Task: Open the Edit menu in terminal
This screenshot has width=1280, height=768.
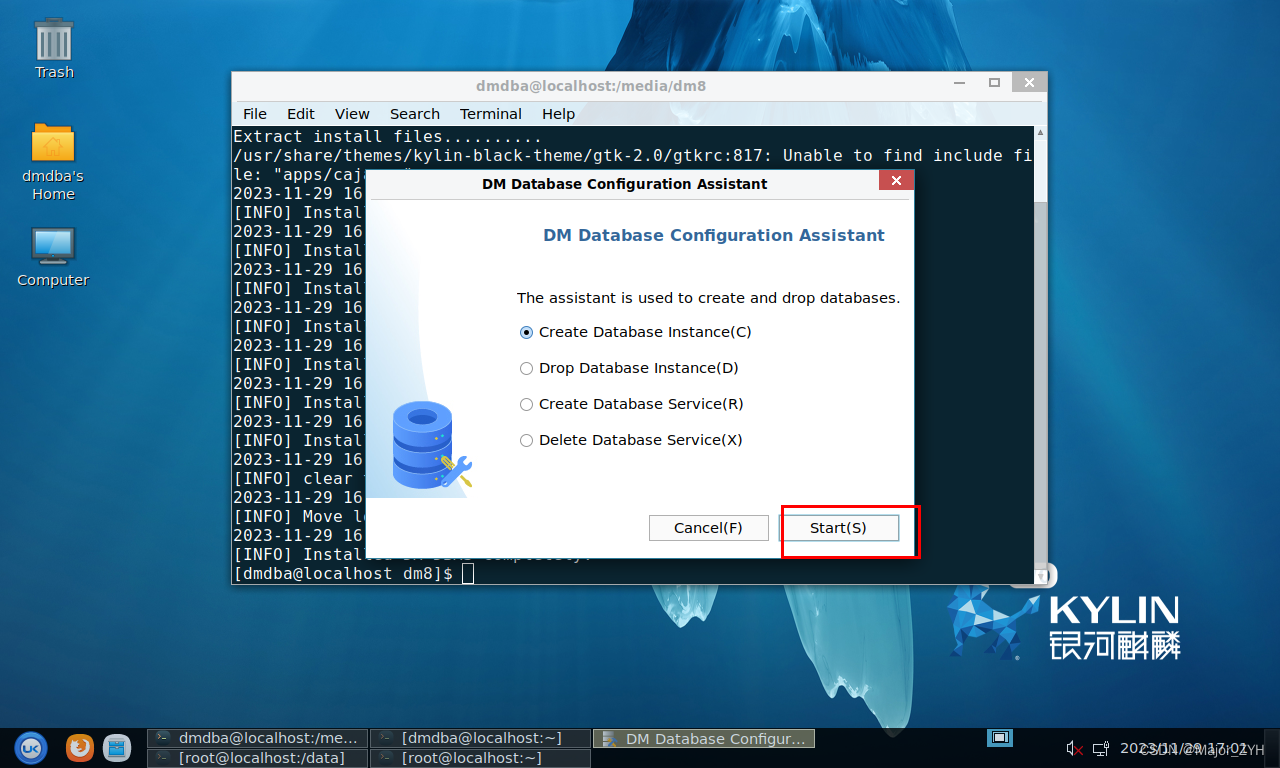Action: point(300,114)
